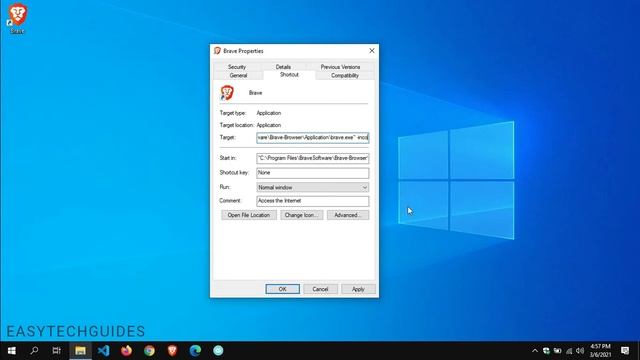Screen dimensions: 640x360
Task: Click the 'Target type:' label
Action: (x=233, y=113)
